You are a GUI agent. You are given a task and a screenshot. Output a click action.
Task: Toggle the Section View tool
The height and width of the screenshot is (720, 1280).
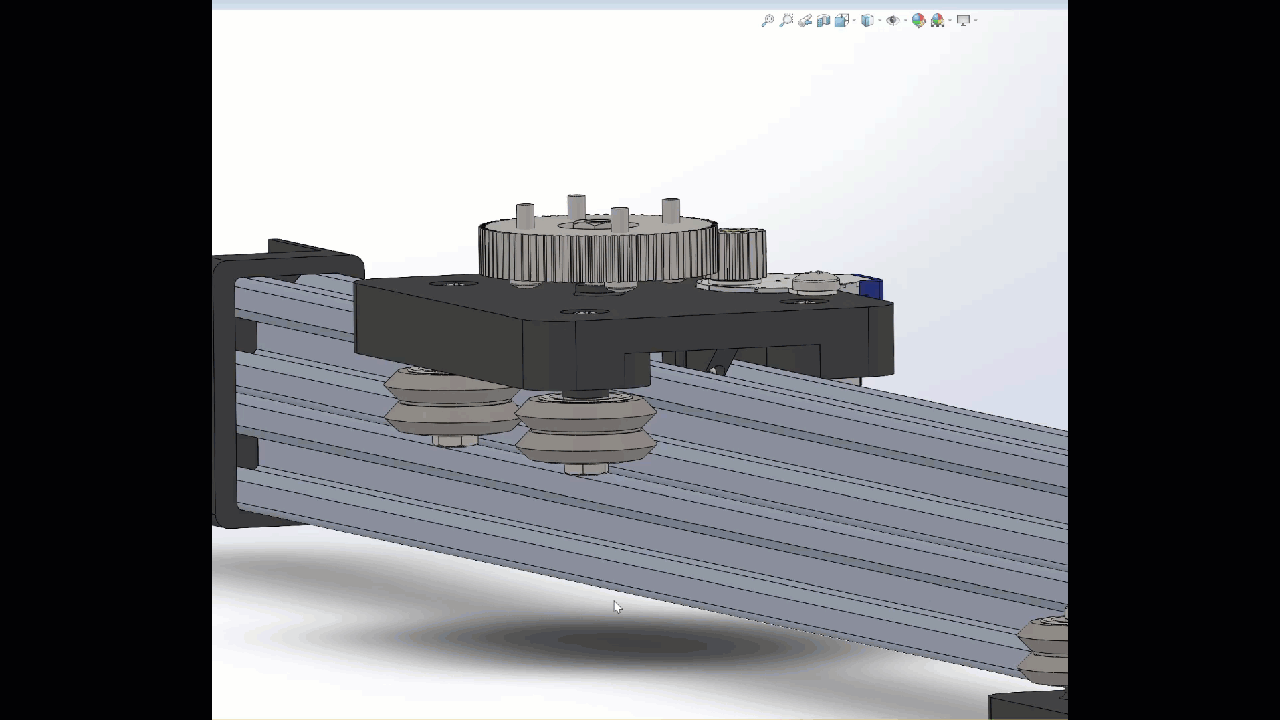(823, 20)
